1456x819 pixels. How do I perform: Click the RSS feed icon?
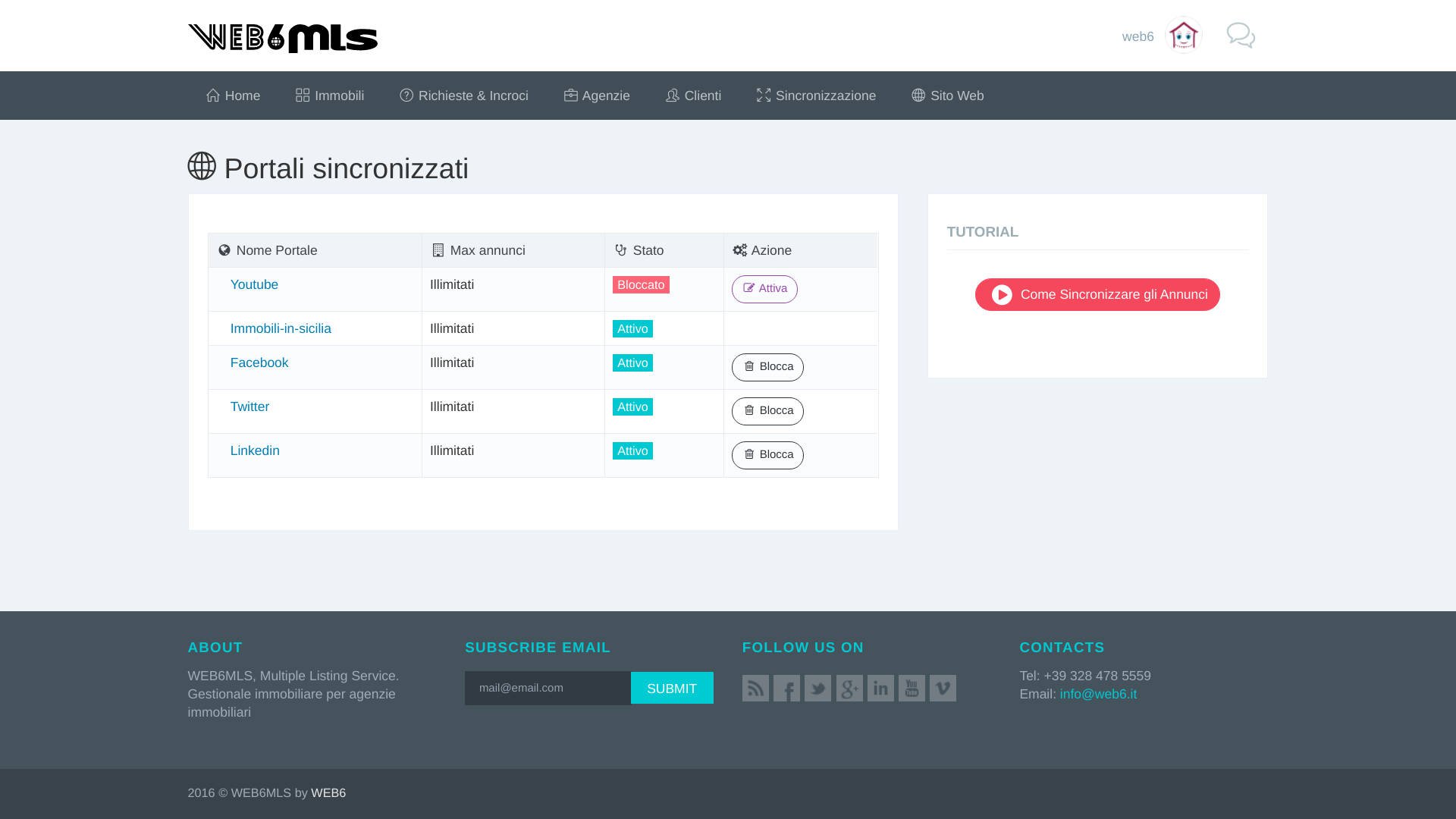pyautogui.click(x=755, y=688)
